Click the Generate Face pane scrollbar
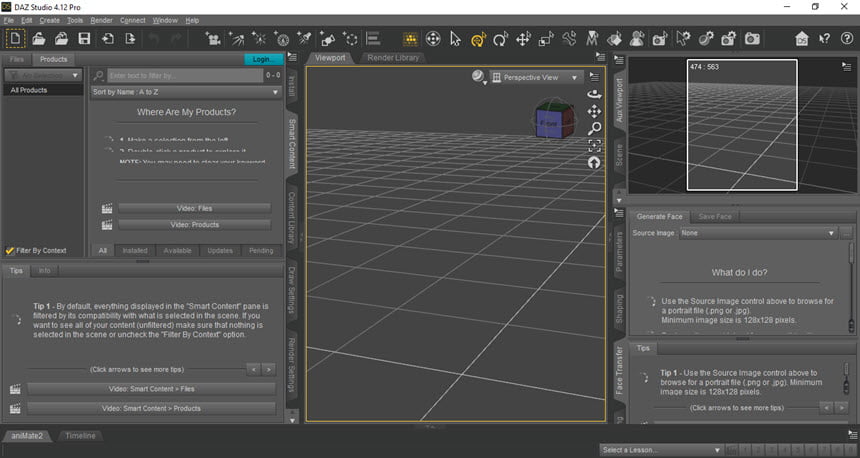Image resolution: width=860 pixels, height=458 pixels. pos(851,287)
